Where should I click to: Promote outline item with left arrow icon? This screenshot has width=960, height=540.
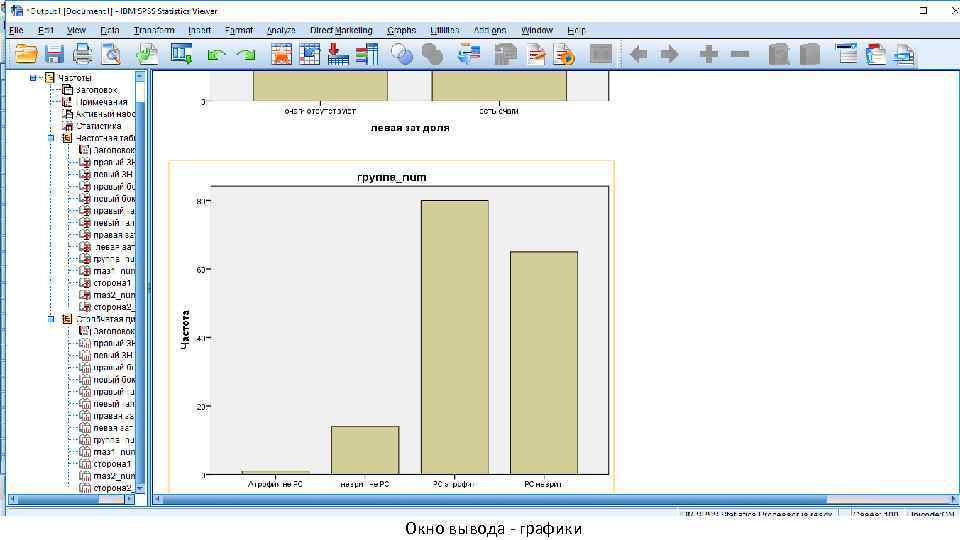click(x=639, y=54)
